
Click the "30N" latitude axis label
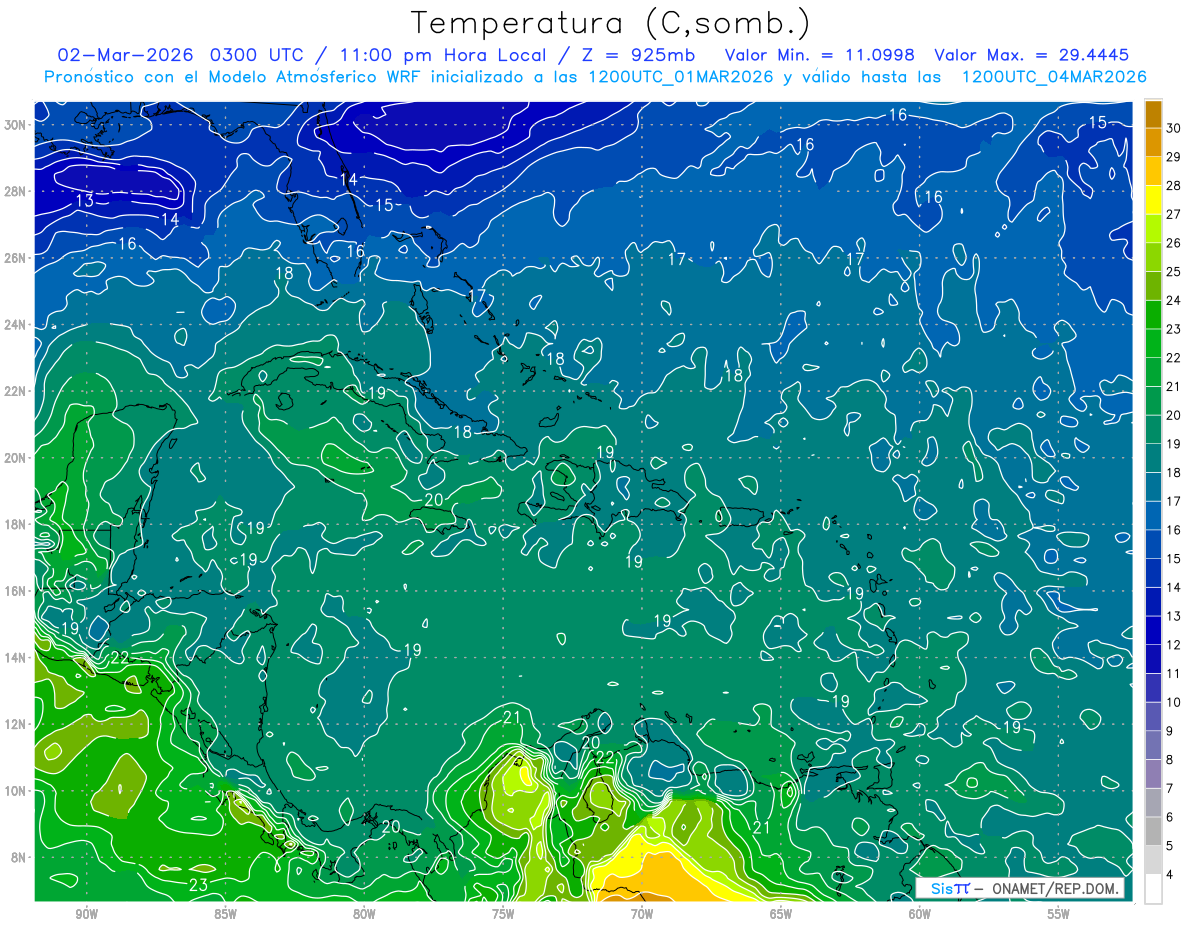click(15, 125)
